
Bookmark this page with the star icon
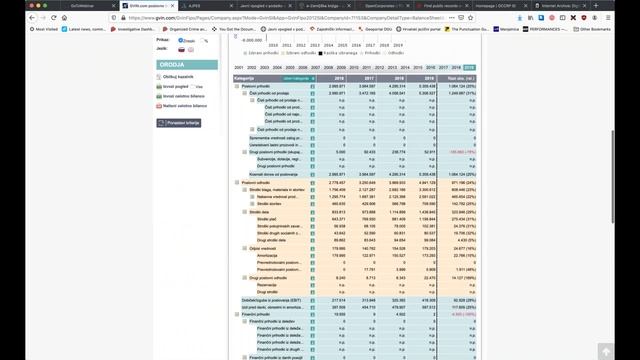(x=471, y=18)
